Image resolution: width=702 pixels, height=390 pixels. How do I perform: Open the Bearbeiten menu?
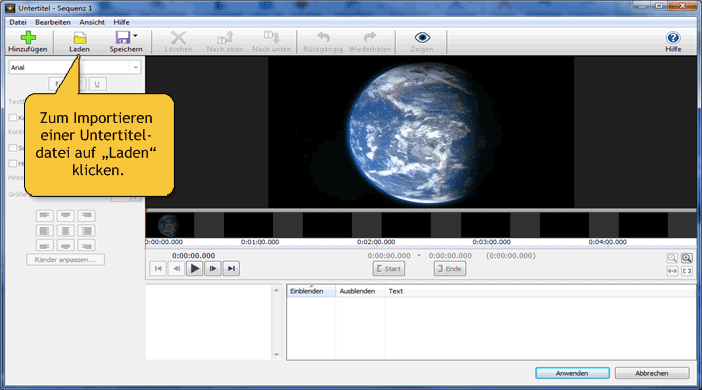(x=53, y=22)
